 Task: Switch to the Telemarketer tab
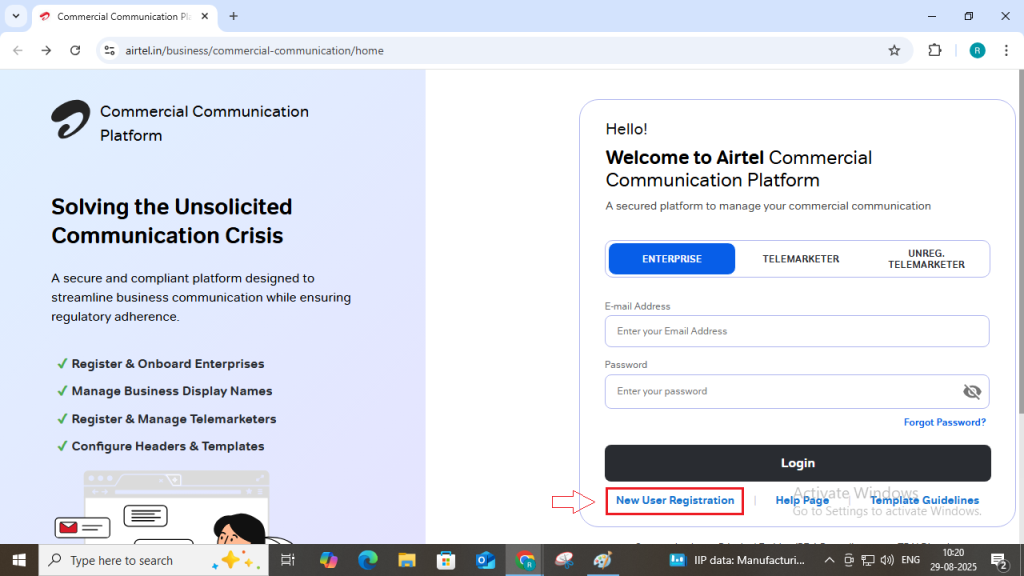(801, 259)
